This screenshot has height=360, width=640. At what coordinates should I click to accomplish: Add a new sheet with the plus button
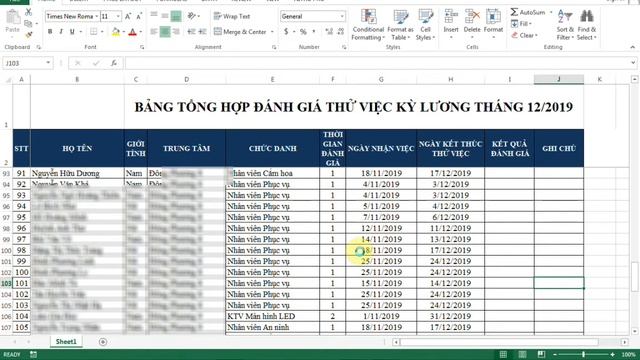coord(103,342)
